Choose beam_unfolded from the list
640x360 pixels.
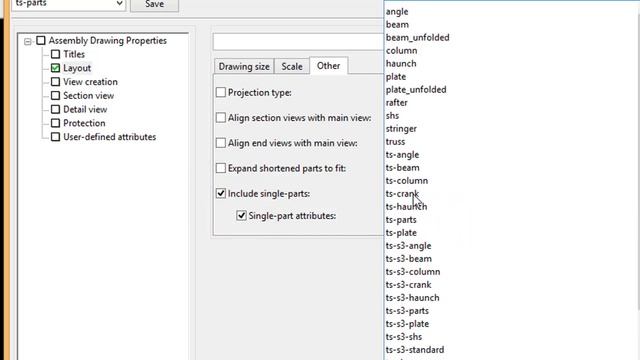[418, 38]
